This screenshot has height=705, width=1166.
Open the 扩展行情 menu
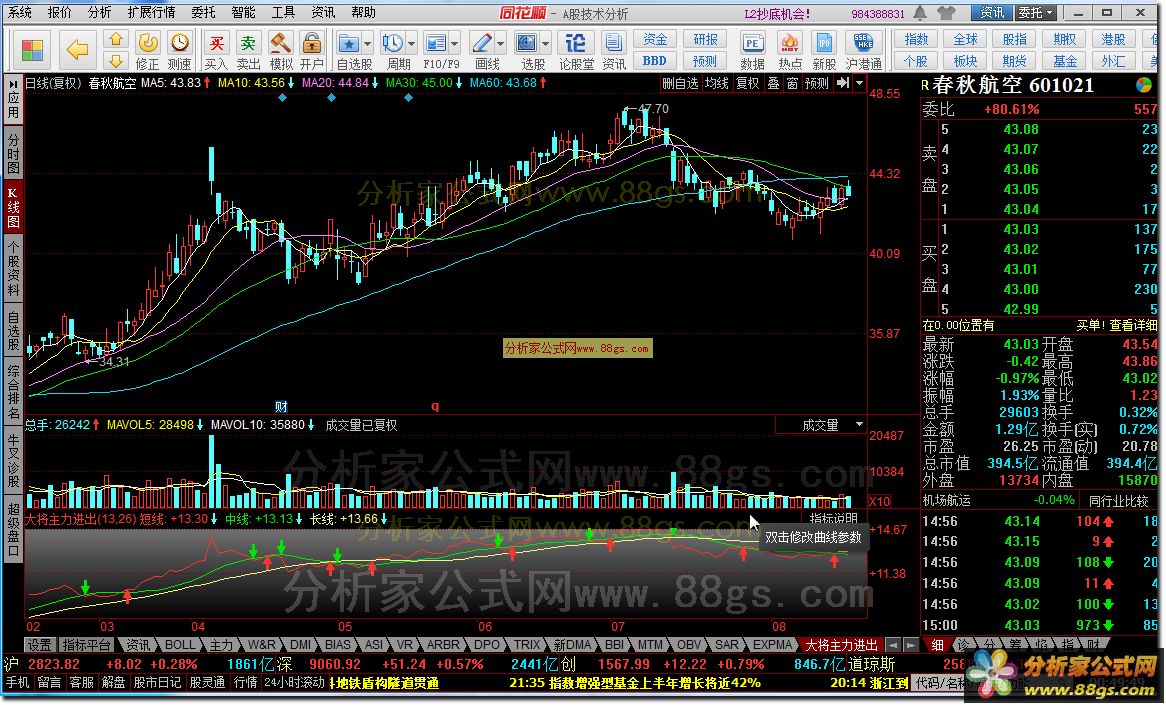[x=151, y=12]
